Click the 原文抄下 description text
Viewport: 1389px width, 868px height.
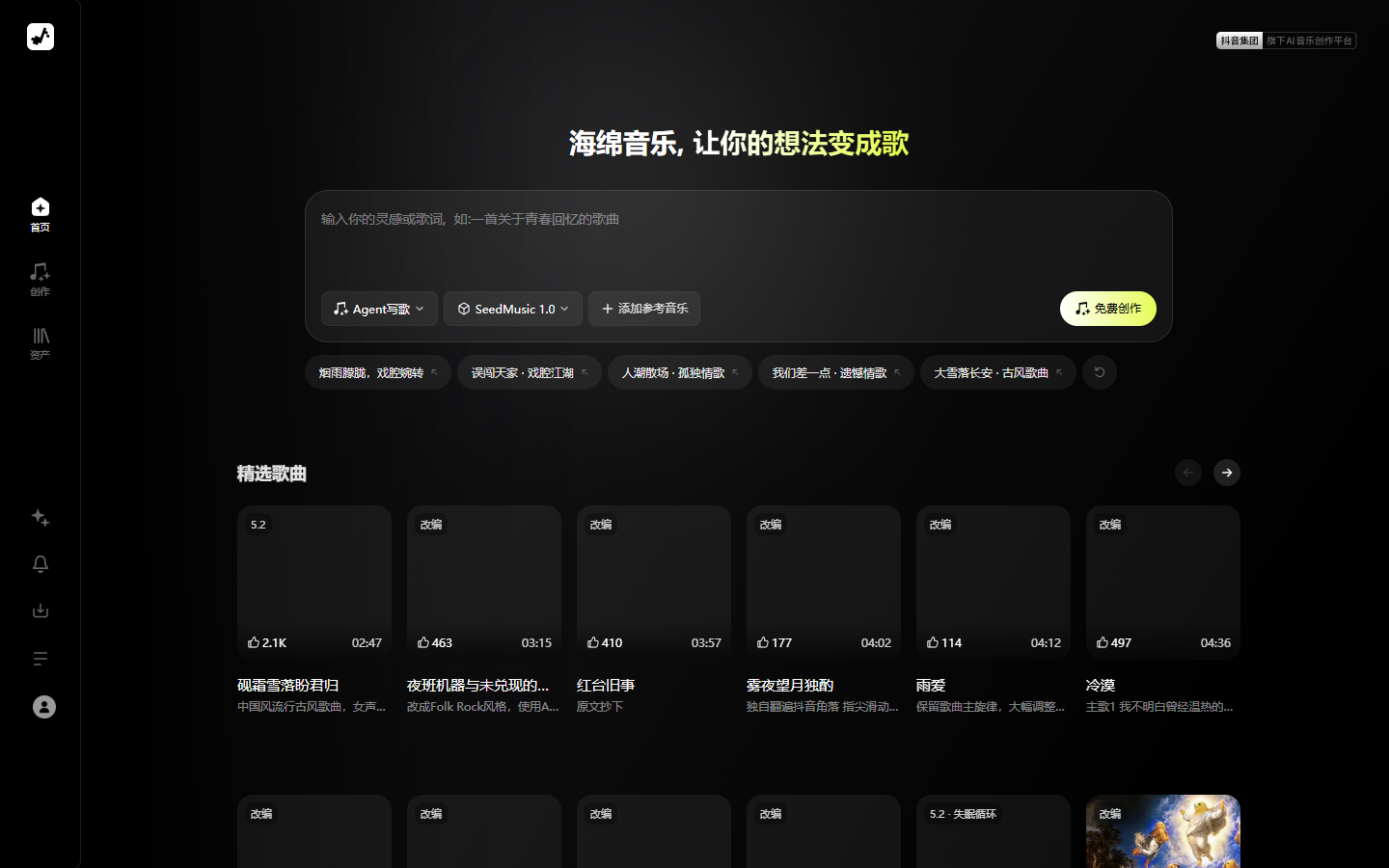click(x=600, y=707)
